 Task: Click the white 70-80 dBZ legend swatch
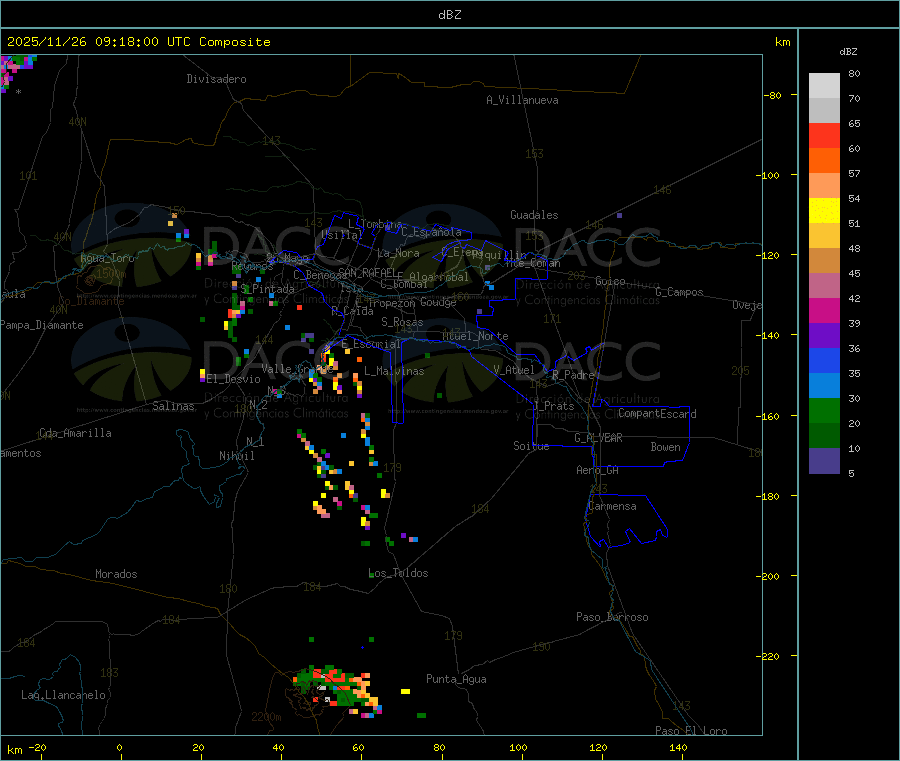pyautogui.click(x=824, y=86)
